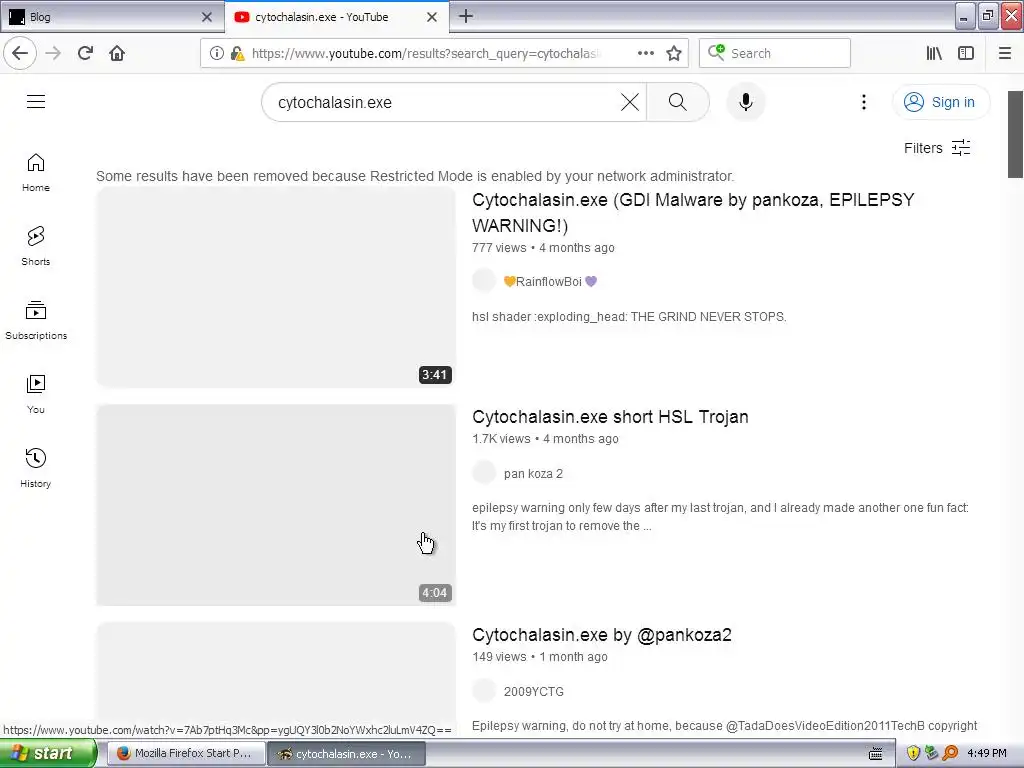The height and width of the screenshot is (768, 1024).
Task: Open Shorts in sidebar
Action: (36, 246)
